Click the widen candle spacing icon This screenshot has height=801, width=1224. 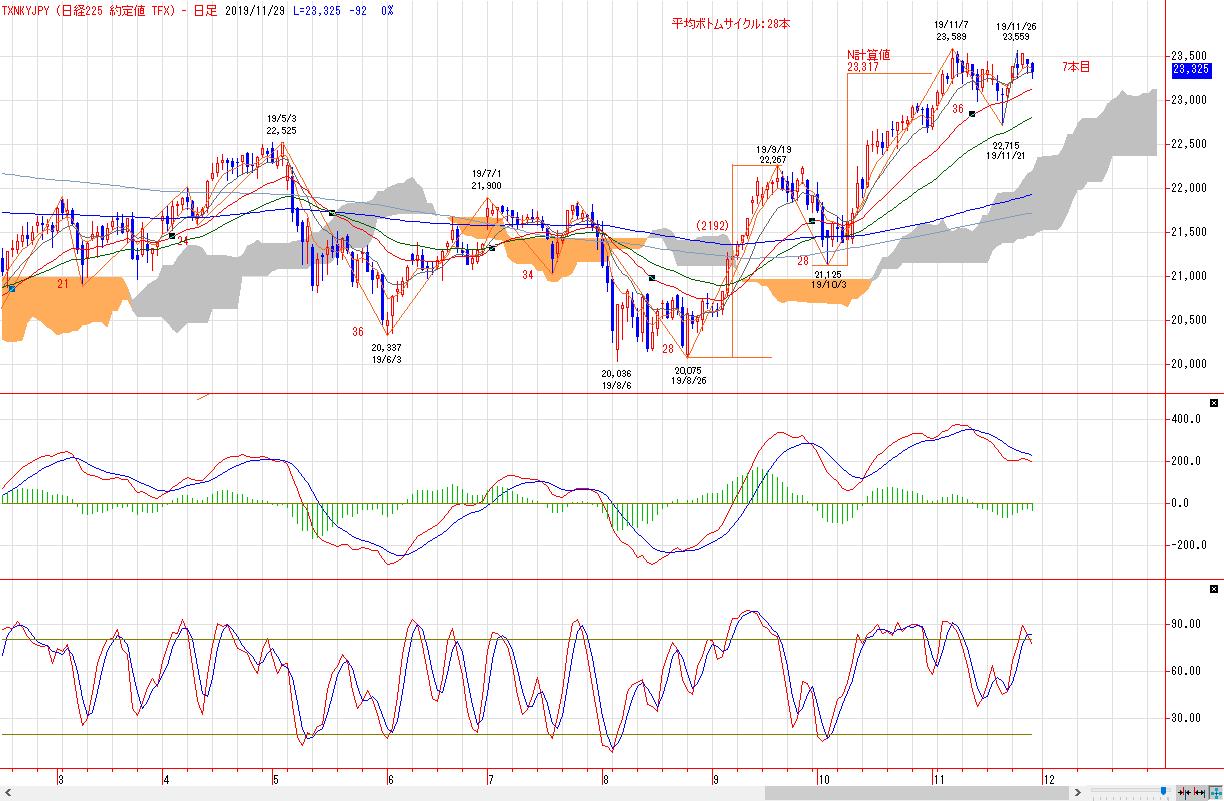point(1198,792)
